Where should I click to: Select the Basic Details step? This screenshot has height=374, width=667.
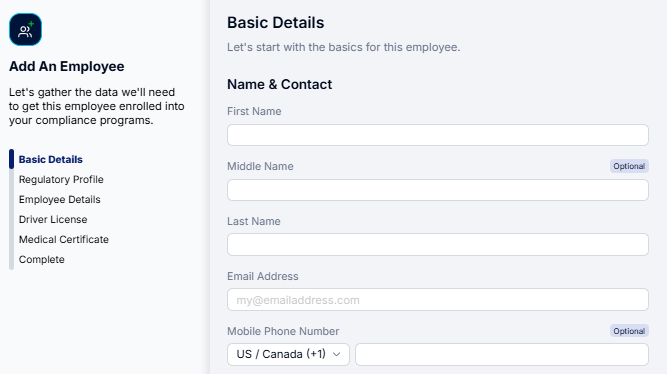[x=51, y=159]
